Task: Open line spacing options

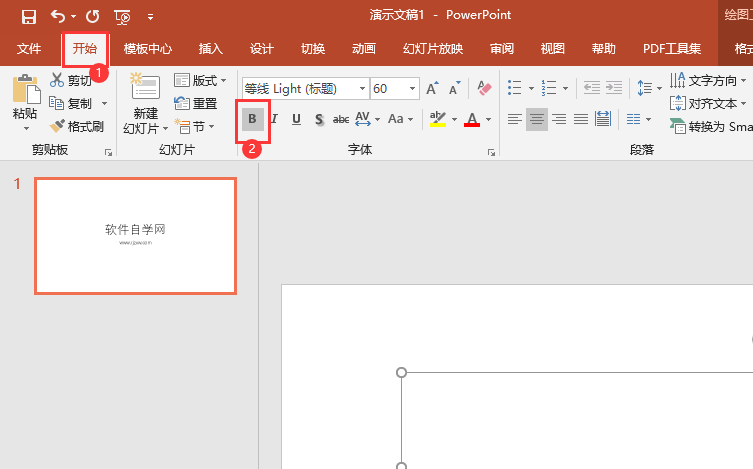Action: pyautogui.click(x=649, y=88)
